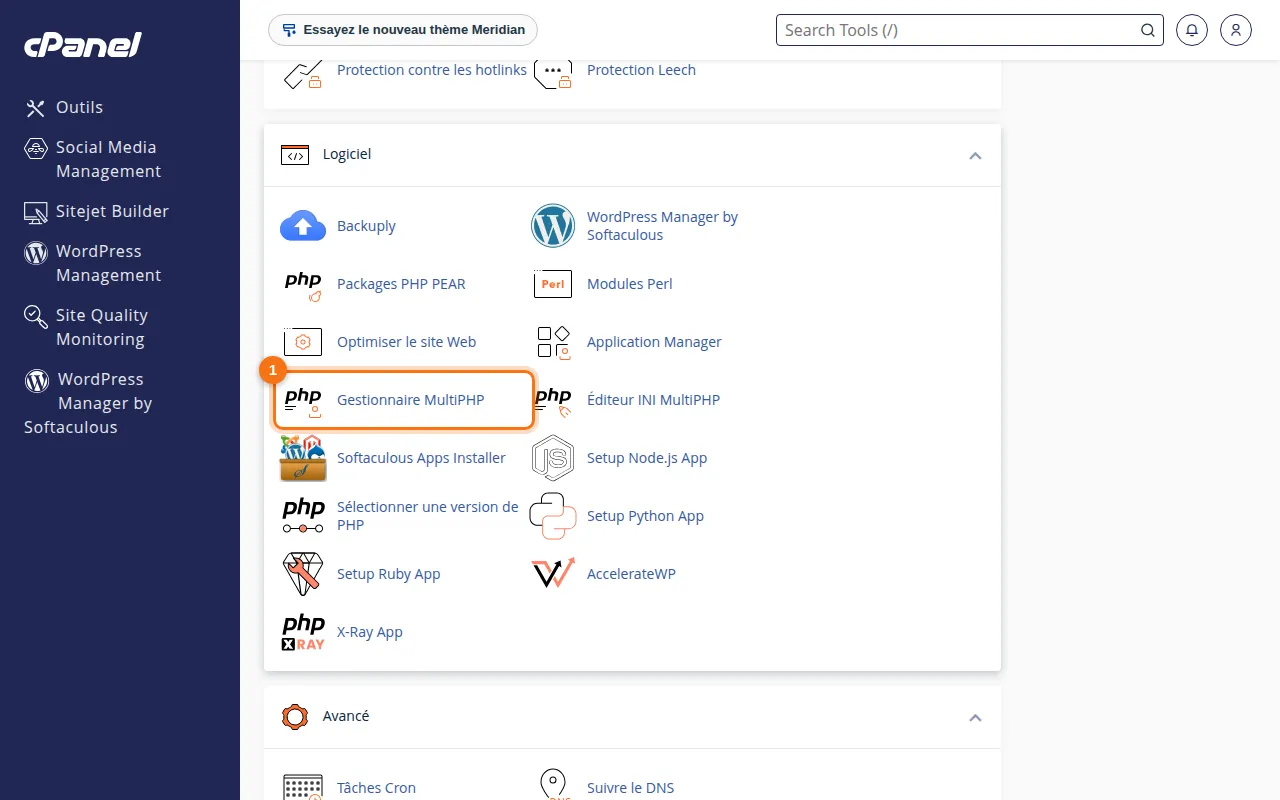The height and width of the screenshot is (800, 1280).
Task: Open Setup Ruby App link
Action: [388, 574]
